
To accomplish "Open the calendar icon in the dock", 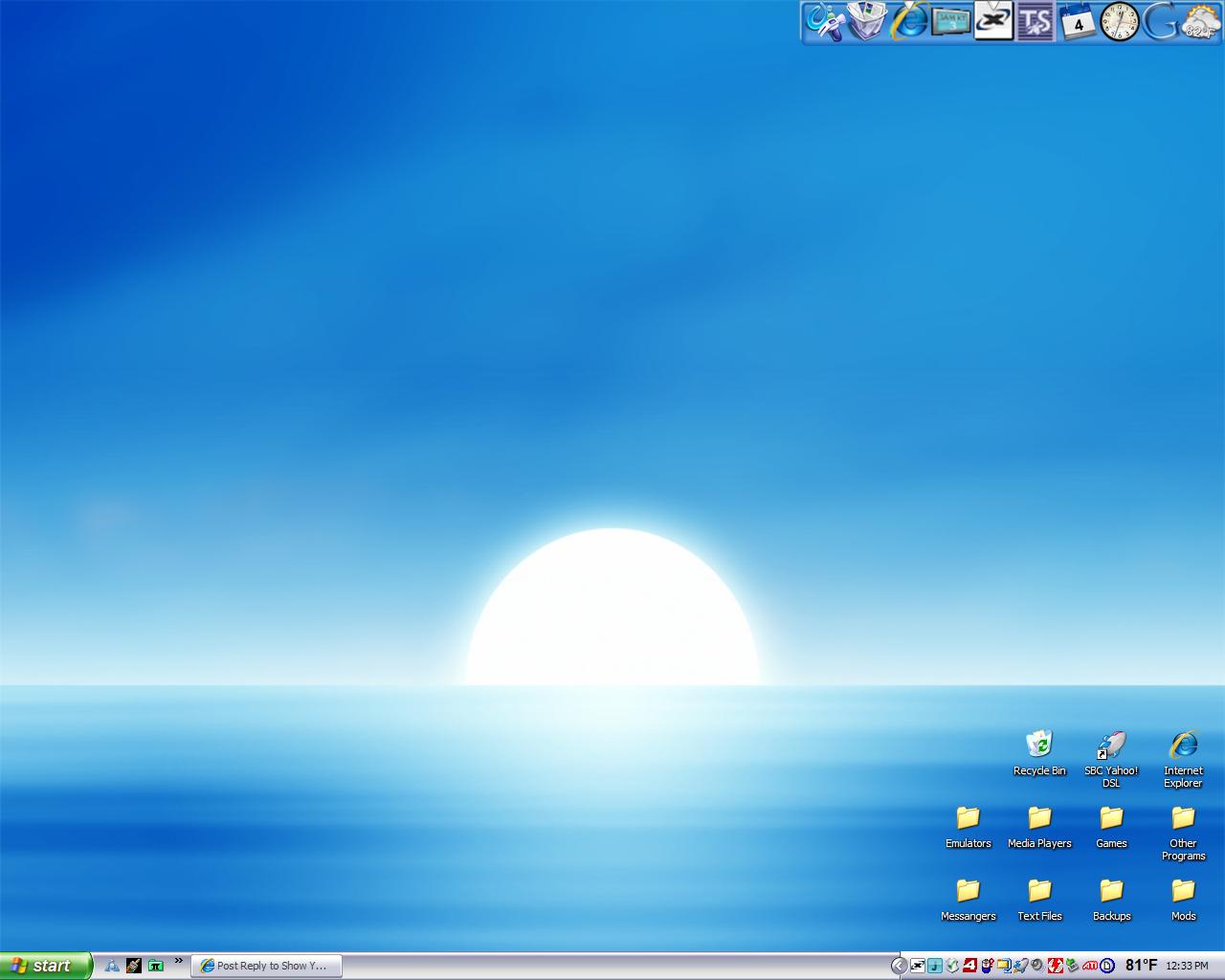I will click(x=1078, y=21).
